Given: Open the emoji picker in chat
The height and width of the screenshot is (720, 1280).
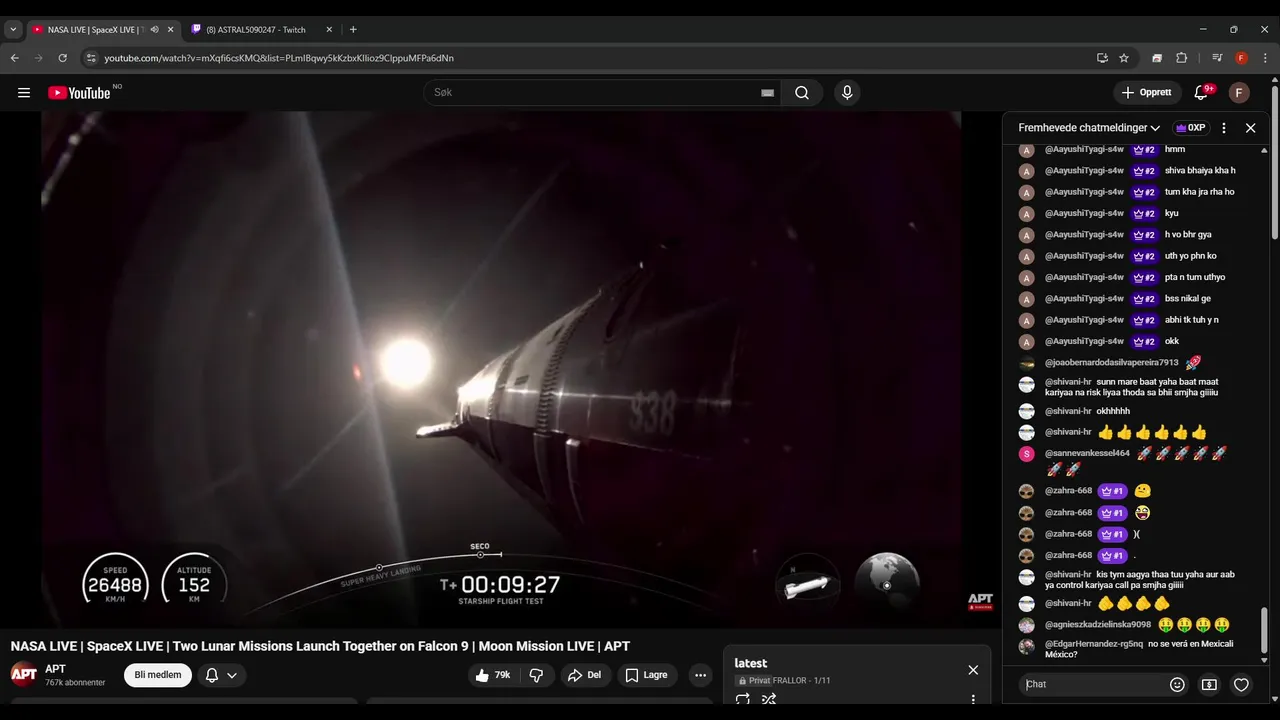Looking at the screenshot, I should click(x=1177, y=685).
